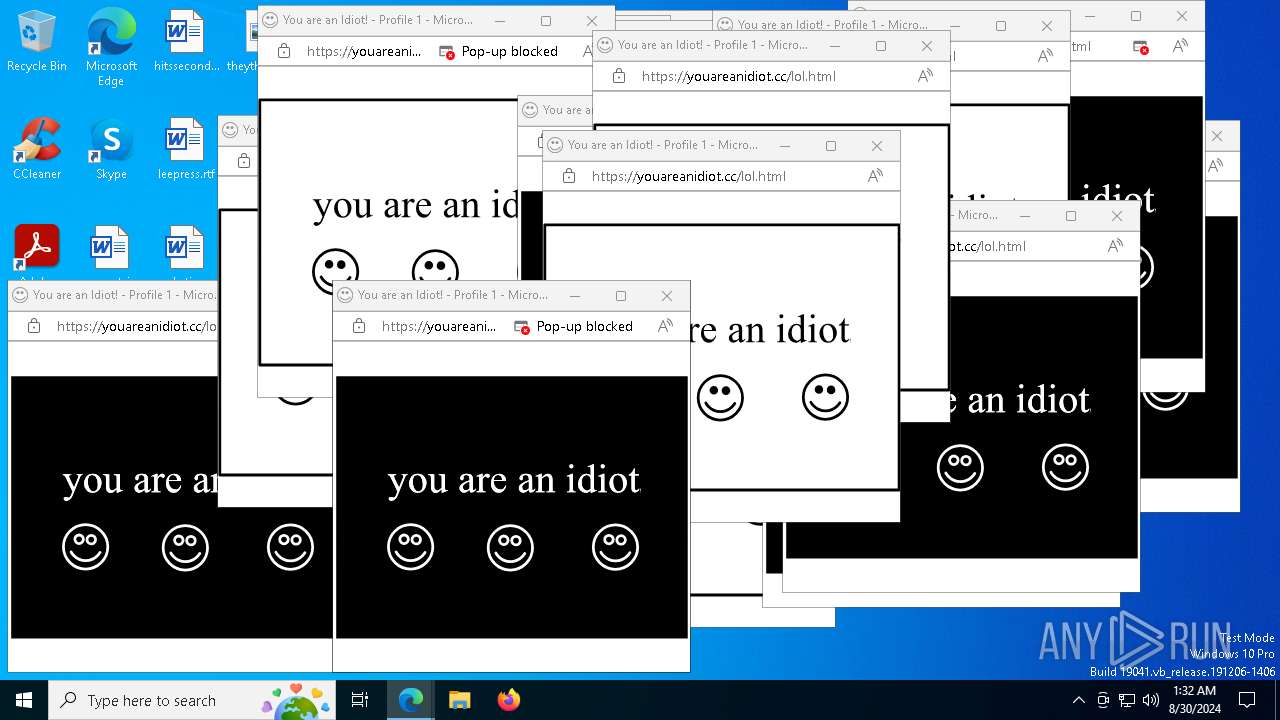1280x720 pixels.
Task: Launch CCleaner from the desktop
Action: [x=37, y=148]
